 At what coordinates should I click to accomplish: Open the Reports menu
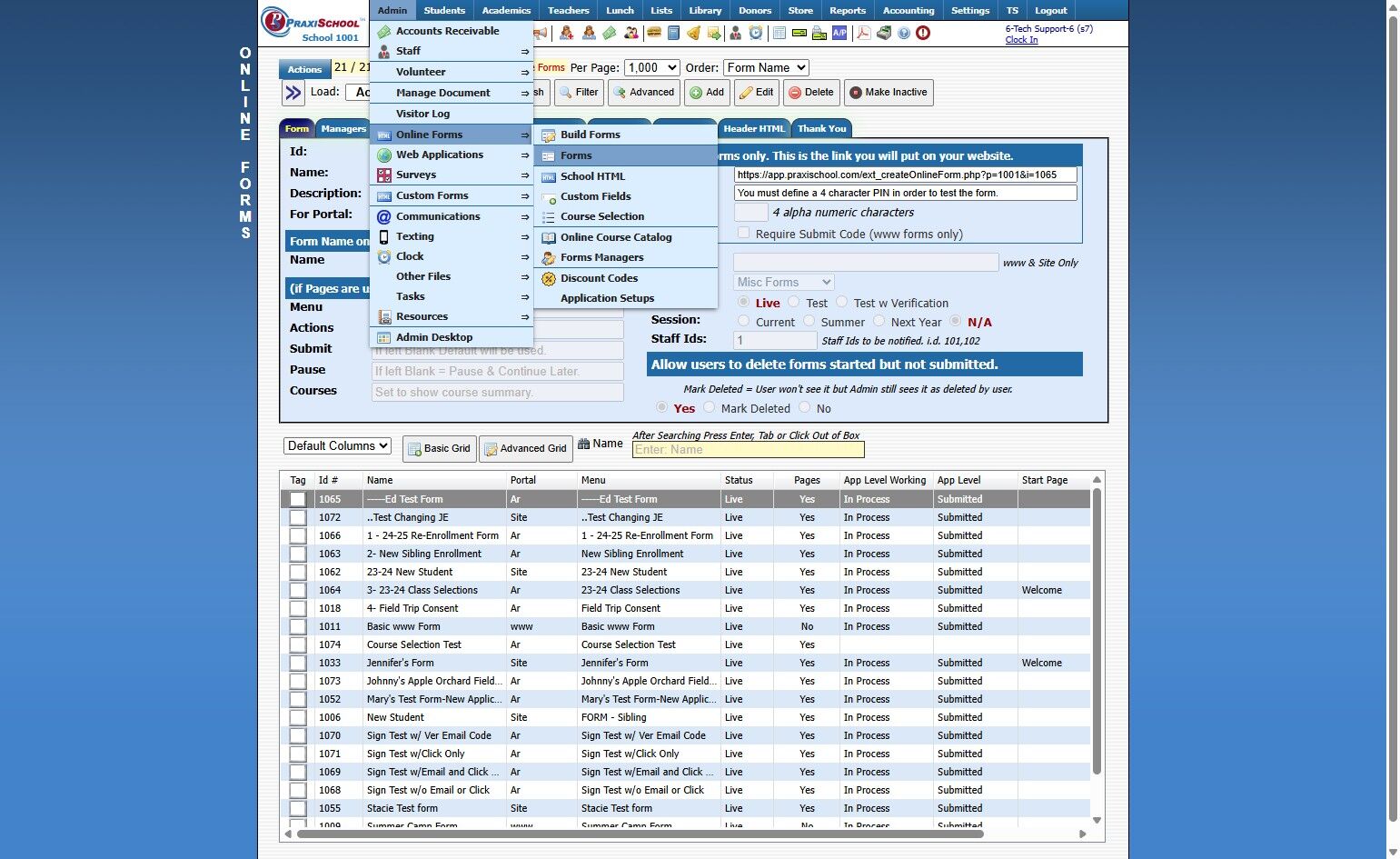(x=848, y=10)
